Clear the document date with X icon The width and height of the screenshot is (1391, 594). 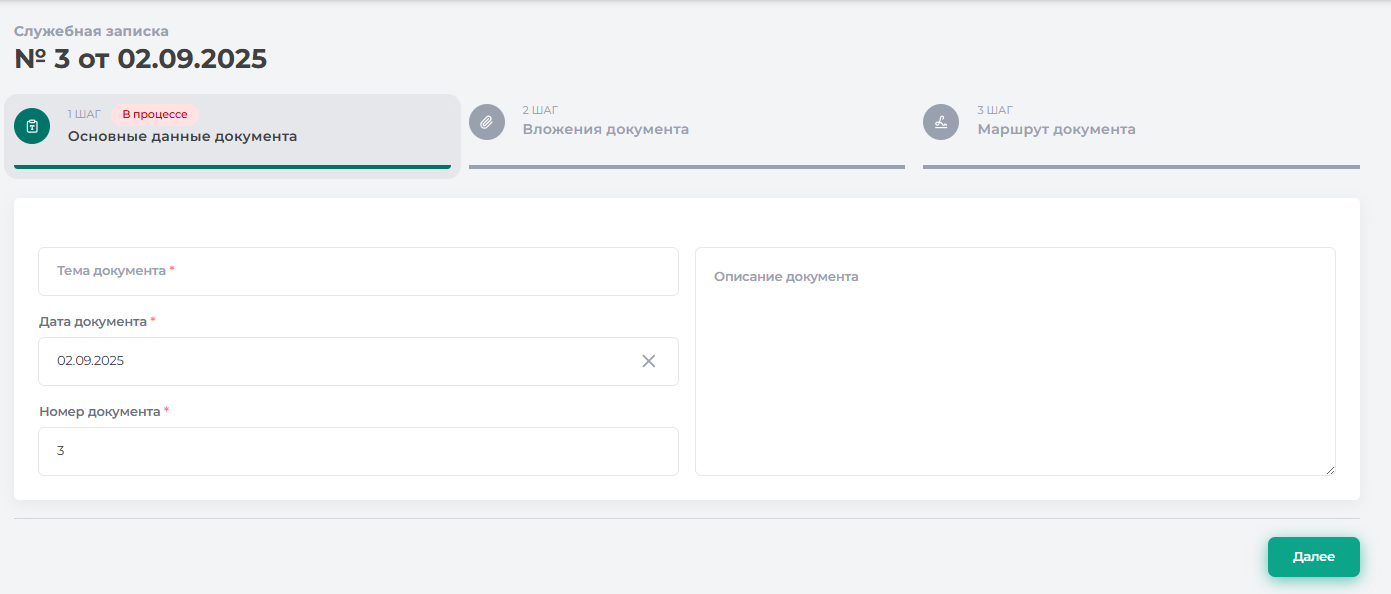click(648, 361)
